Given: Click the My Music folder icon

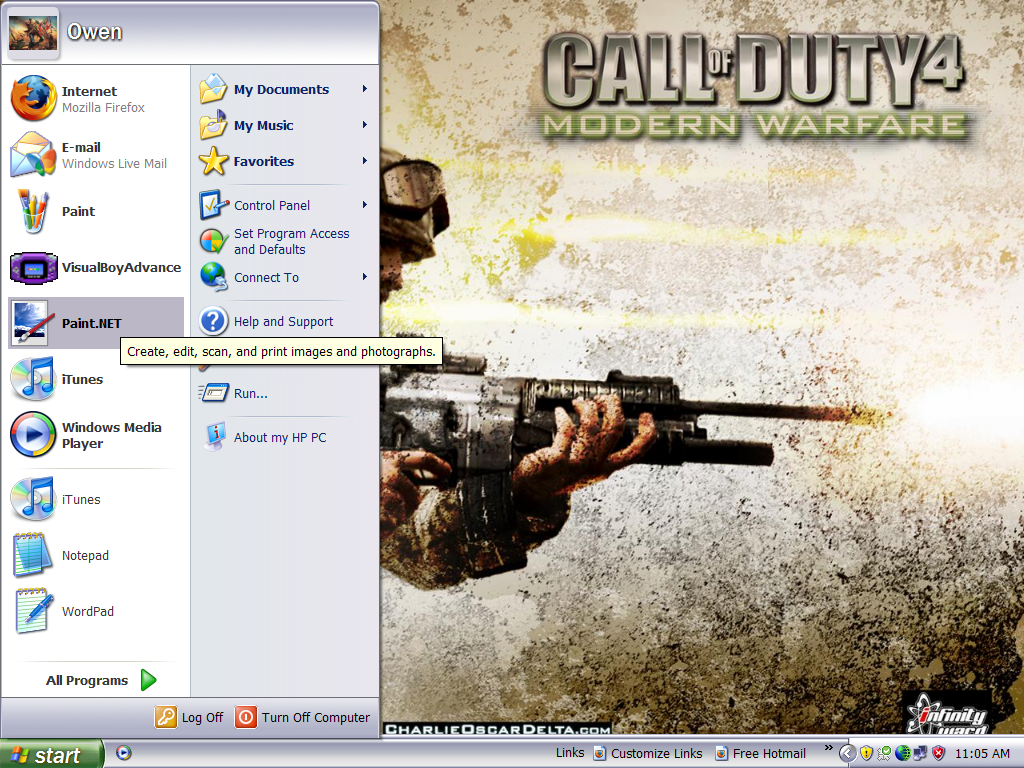Looking at the screenshot, I should click(x=213, y=125).
